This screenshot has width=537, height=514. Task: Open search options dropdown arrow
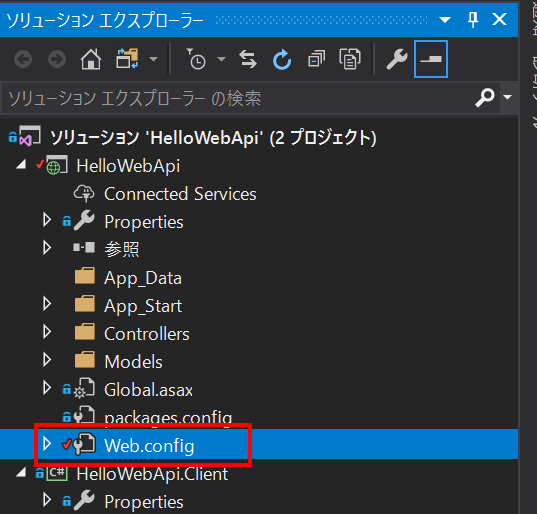pos(508,97)
